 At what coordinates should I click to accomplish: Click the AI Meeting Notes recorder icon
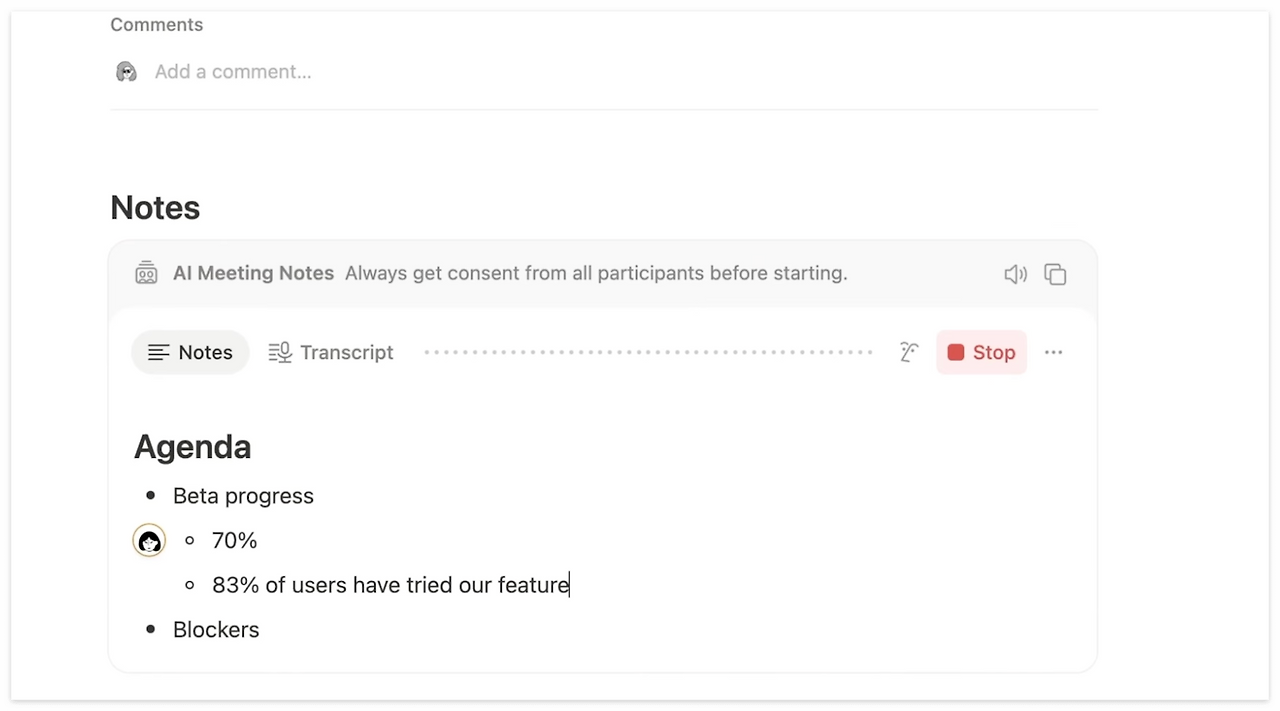(146, 273)
